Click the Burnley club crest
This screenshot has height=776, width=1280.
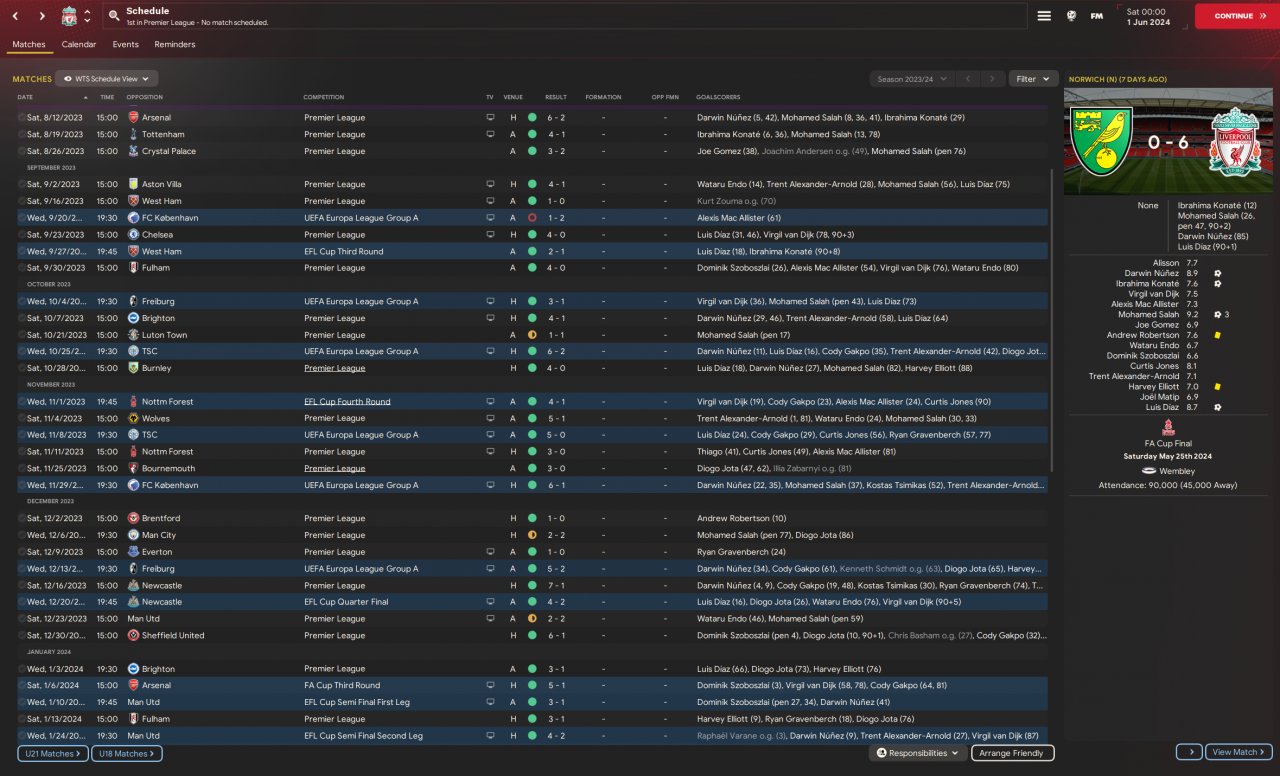133,368
